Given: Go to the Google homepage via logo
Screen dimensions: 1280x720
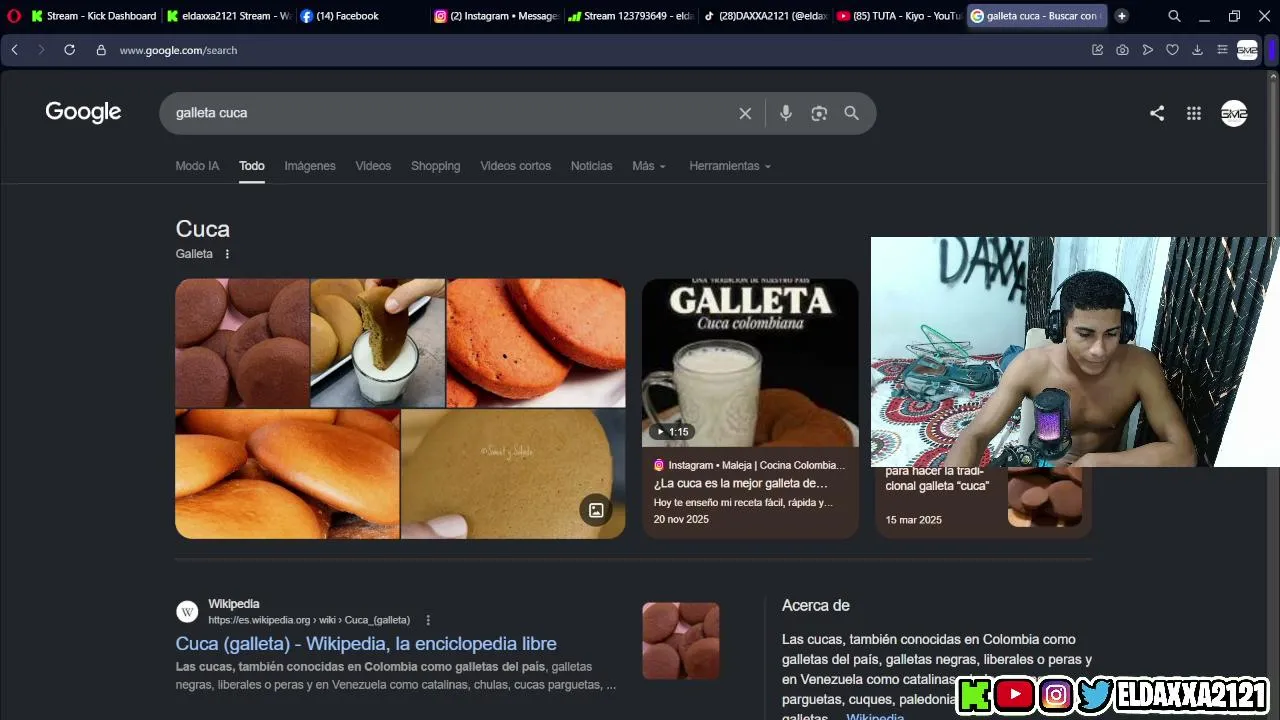Looking at the screenshot, I should [x=83, y=112].
